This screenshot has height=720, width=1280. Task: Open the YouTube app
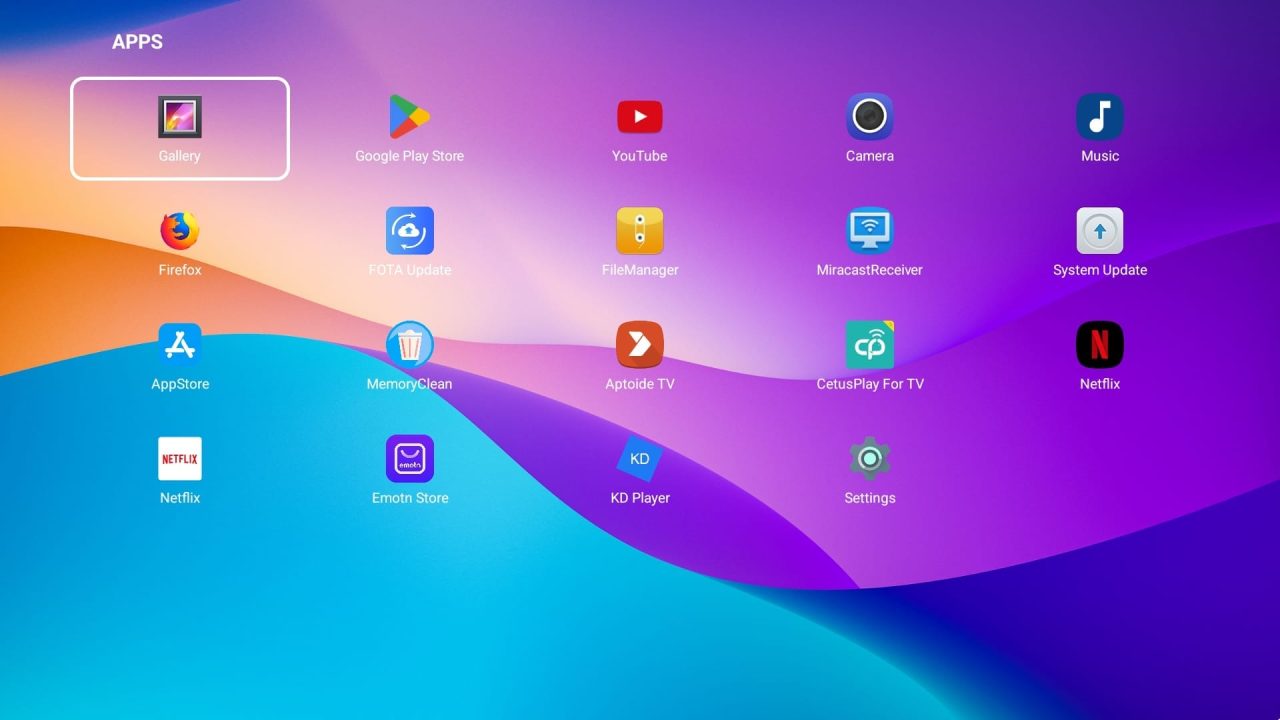click(640, 118)
